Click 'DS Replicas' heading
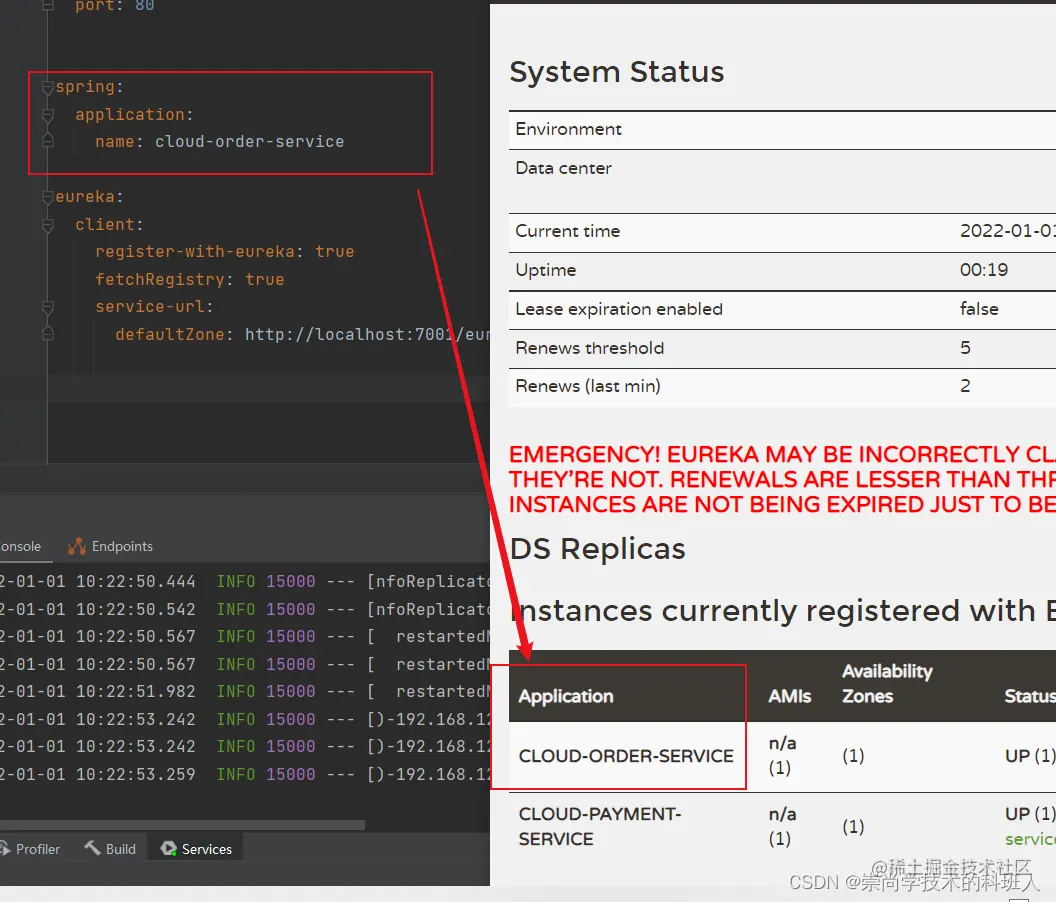Image resolution: width=1056 pixels, height=902 pixels. coord(598,549)
